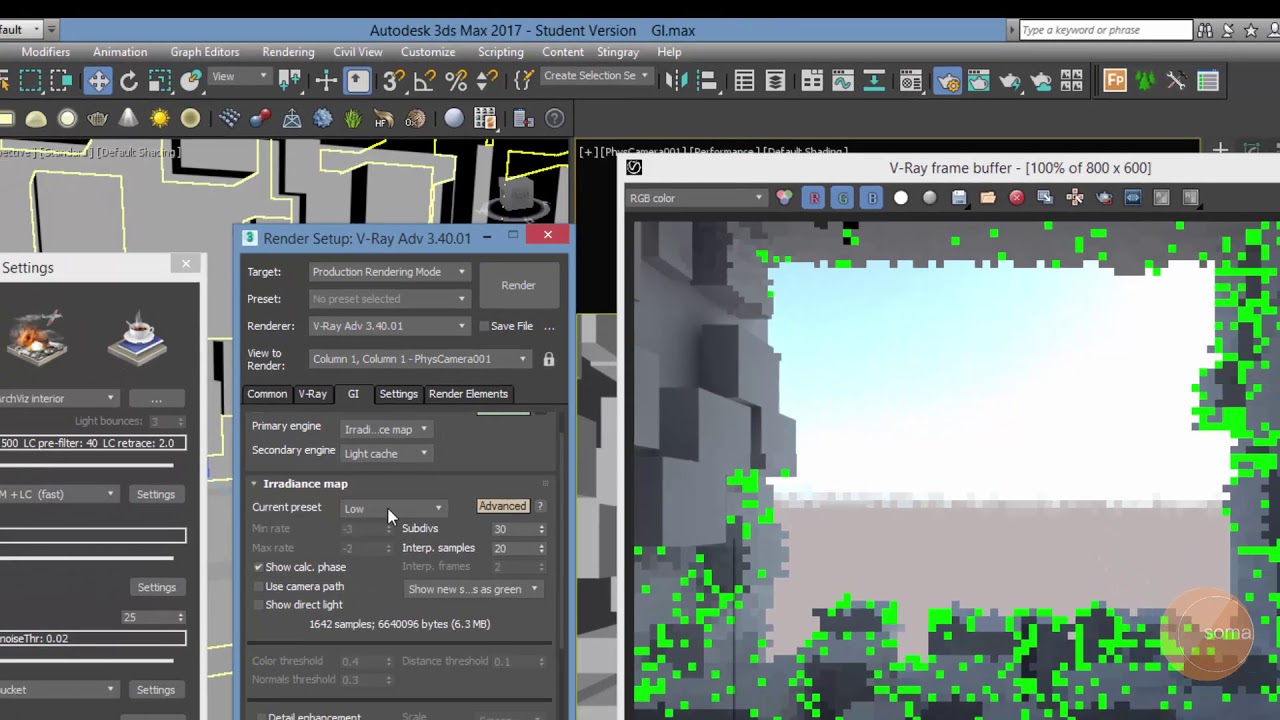Toggle Window/Crossing selection mode
Image resolution: width=1280 pixels, height=720 pixels.
(x=61, y=81)
